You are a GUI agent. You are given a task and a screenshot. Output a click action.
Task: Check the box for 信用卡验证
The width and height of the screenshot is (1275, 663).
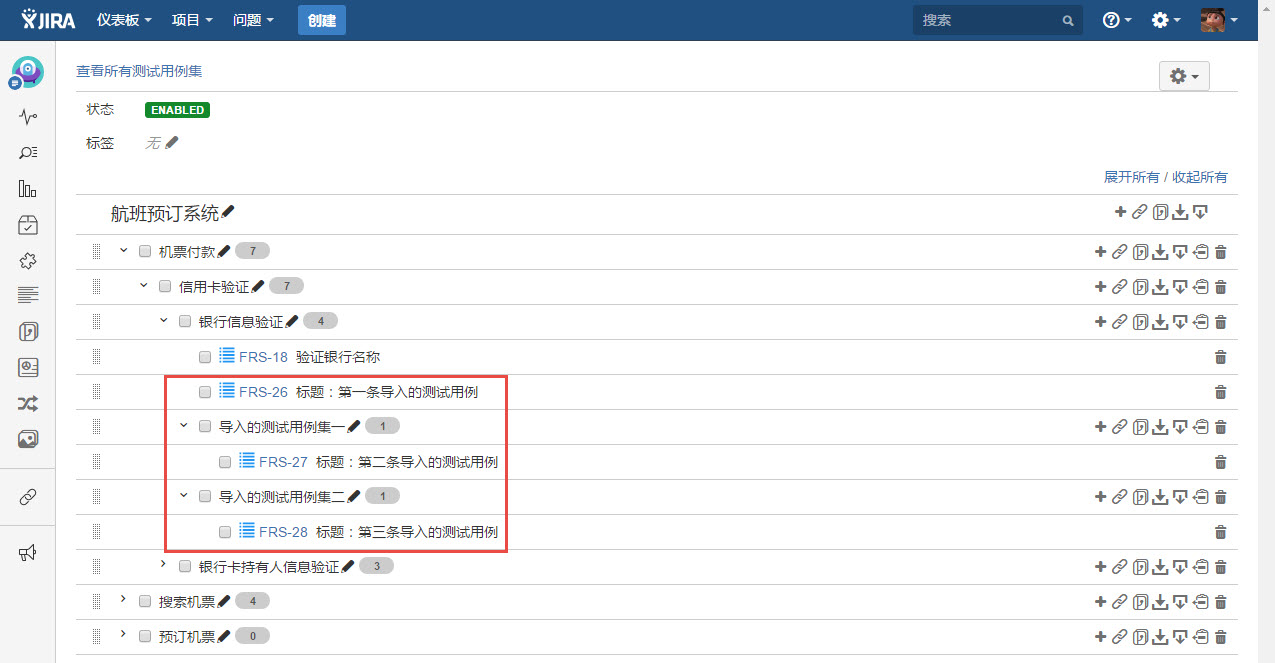(x=165, y=286)
